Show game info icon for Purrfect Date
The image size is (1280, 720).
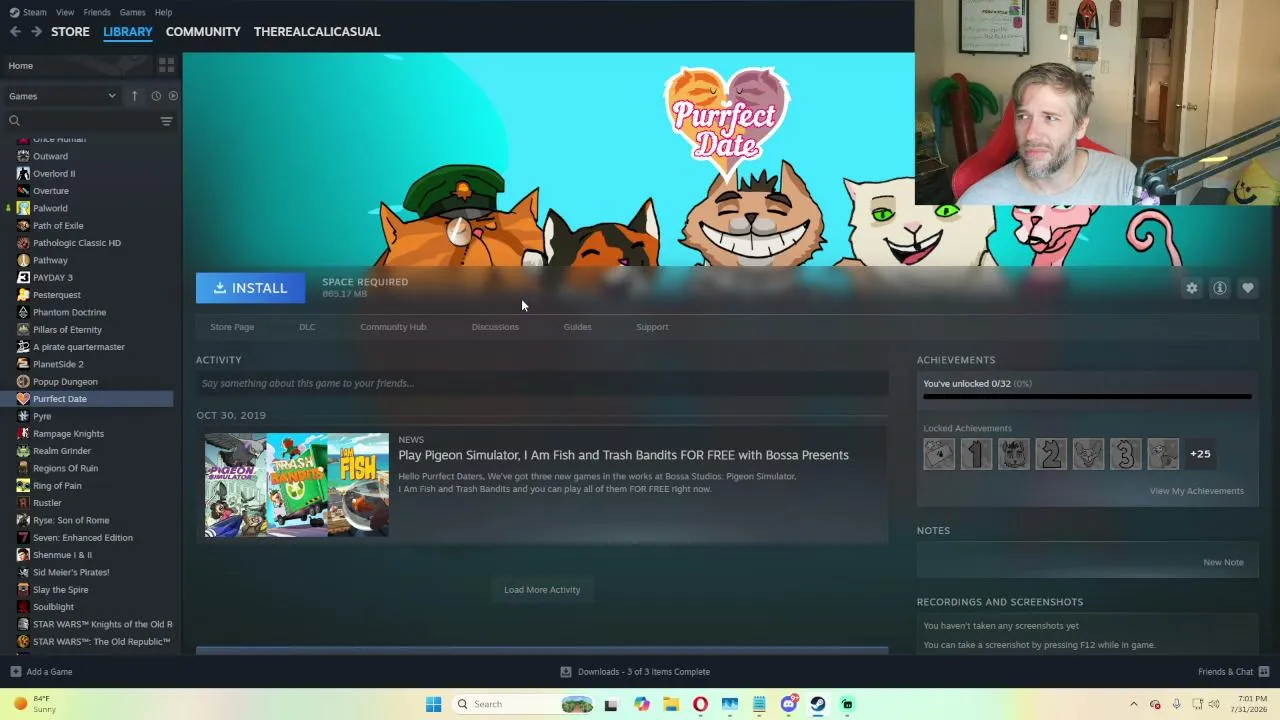tap(1220, 288)
